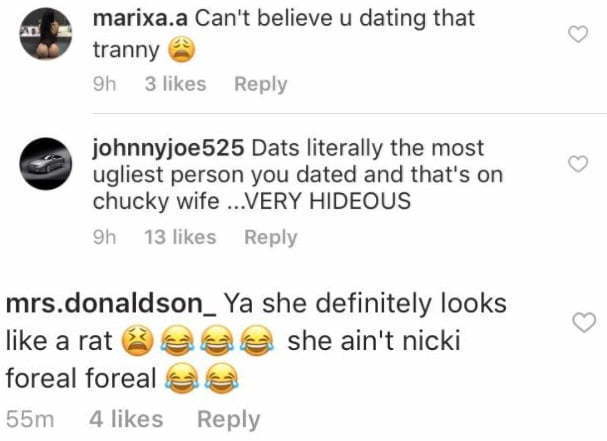Open marixa.a's profile picture
The height and width of the screenshot is (441, 607).
click(x=46, y=34)
